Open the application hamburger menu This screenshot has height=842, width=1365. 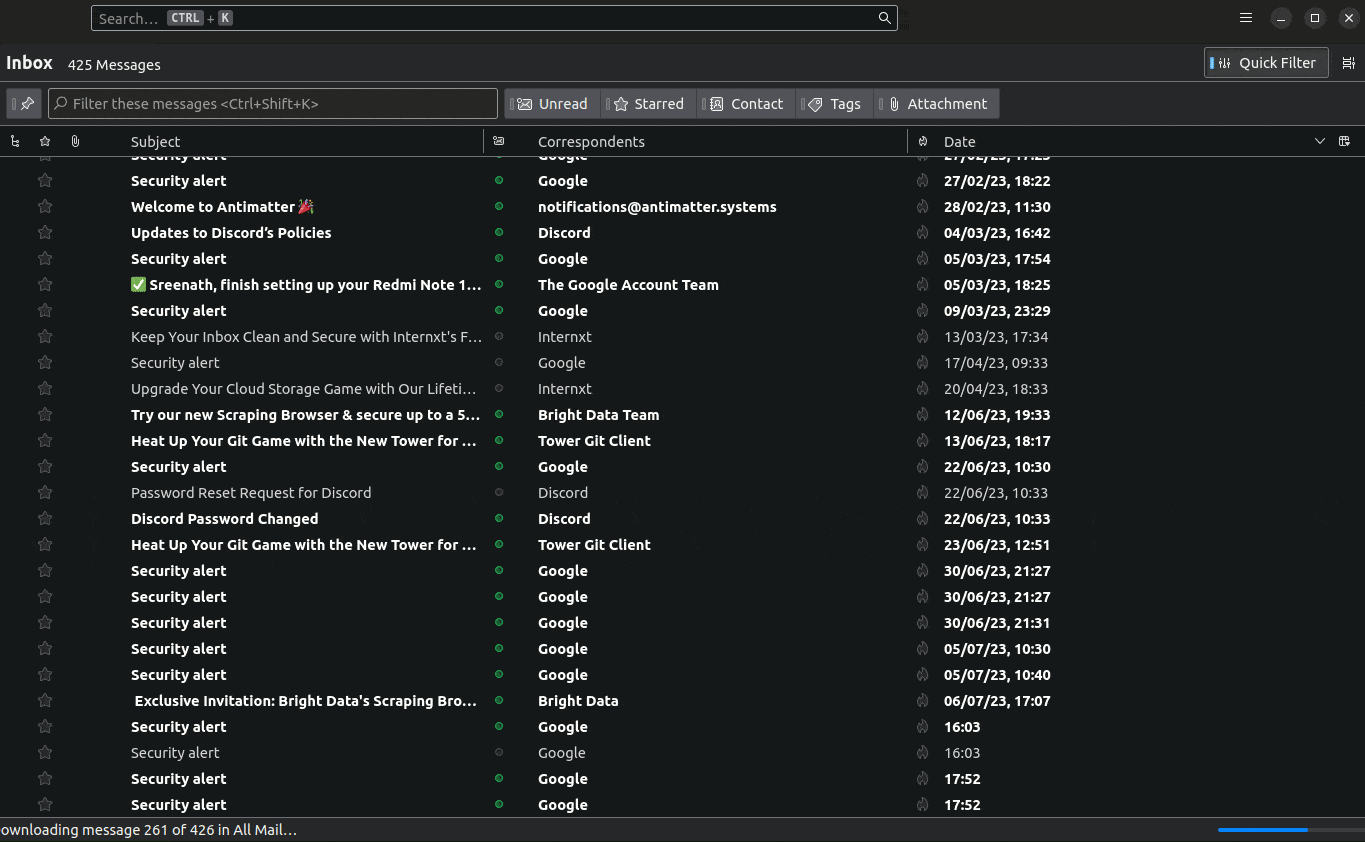[1245, 17]
